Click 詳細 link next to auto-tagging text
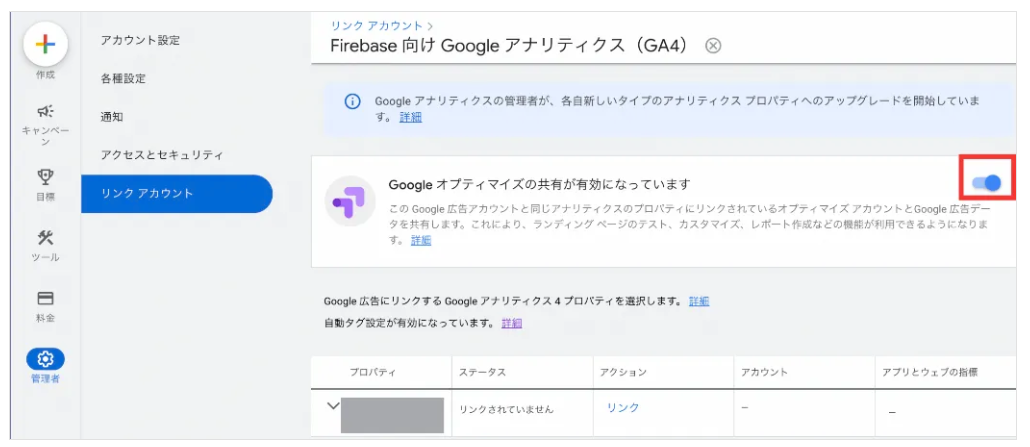 pyautogui.click(x=511, y=323)
